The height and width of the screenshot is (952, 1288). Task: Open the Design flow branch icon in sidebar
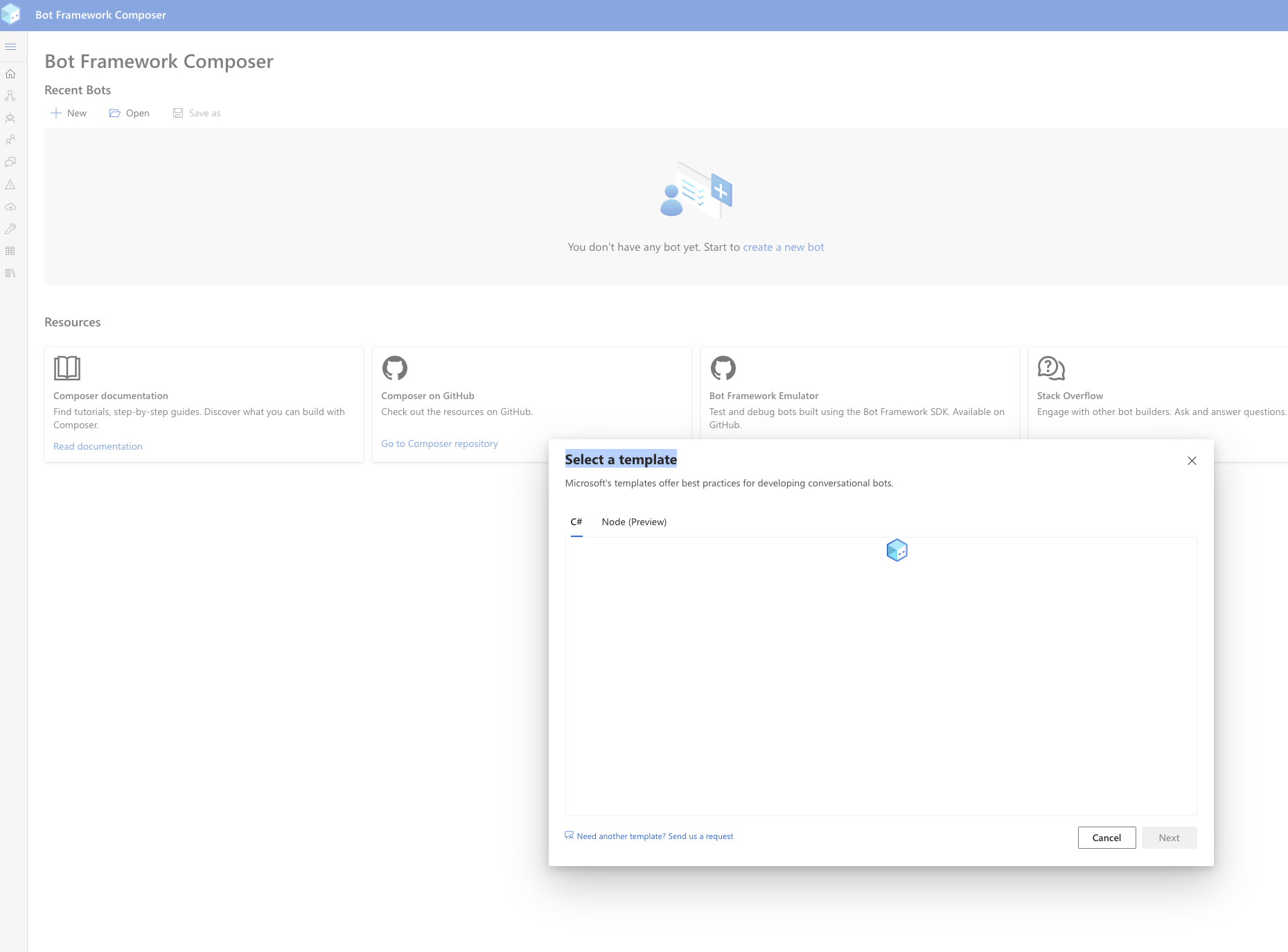(x=10, y=96)
